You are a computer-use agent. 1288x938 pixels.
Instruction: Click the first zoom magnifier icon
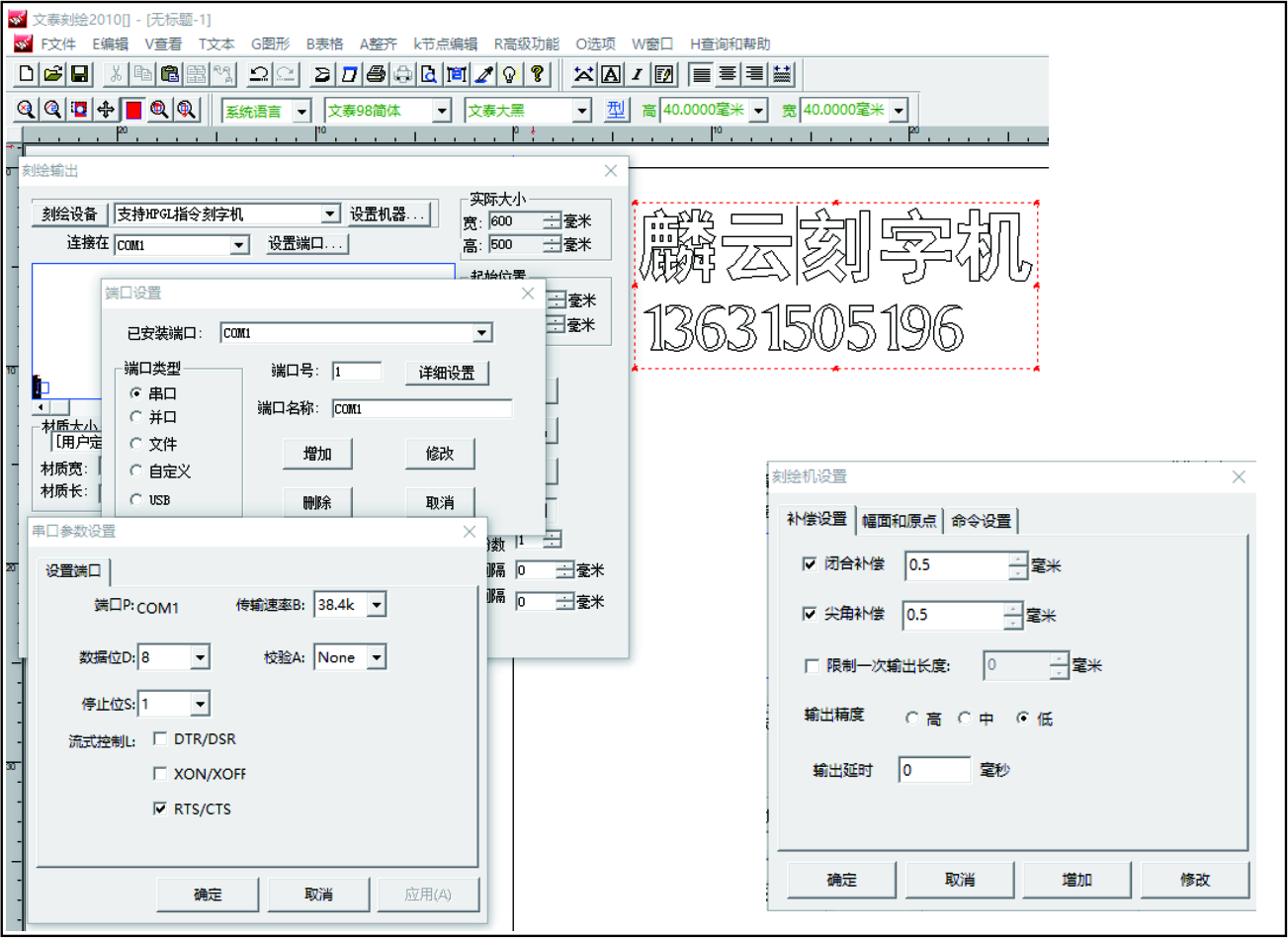27,110
